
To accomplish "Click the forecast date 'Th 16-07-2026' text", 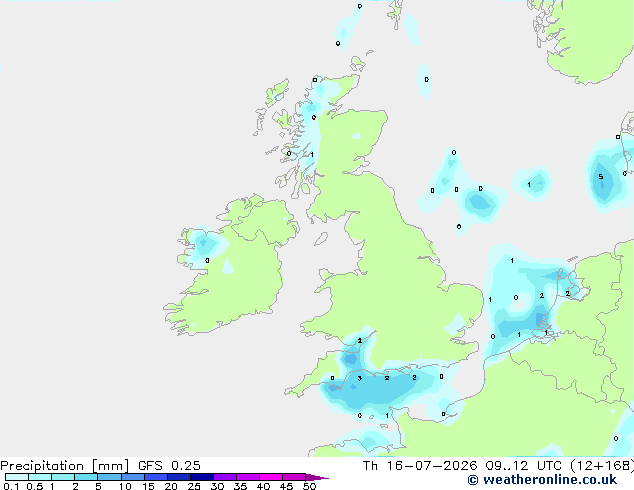I will pos(420,466).
